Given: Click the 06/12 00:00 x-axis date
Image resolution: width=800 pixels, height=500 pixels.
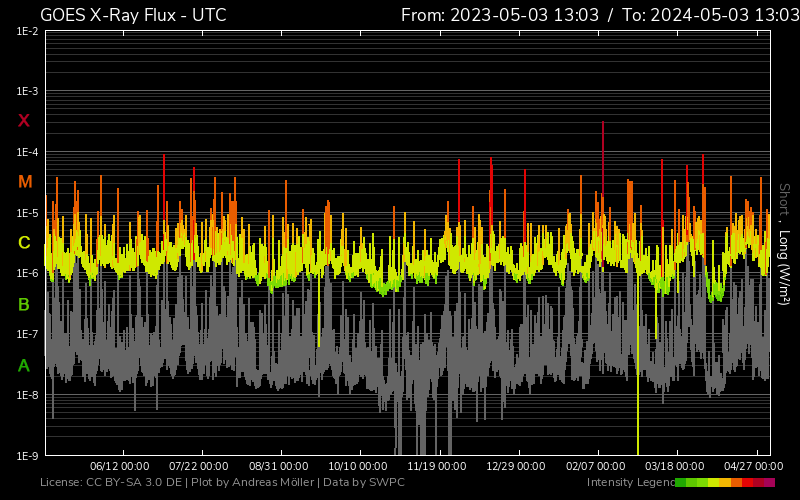Looking at the screenshot, I should pyautogui.click(x=119, y=466).
